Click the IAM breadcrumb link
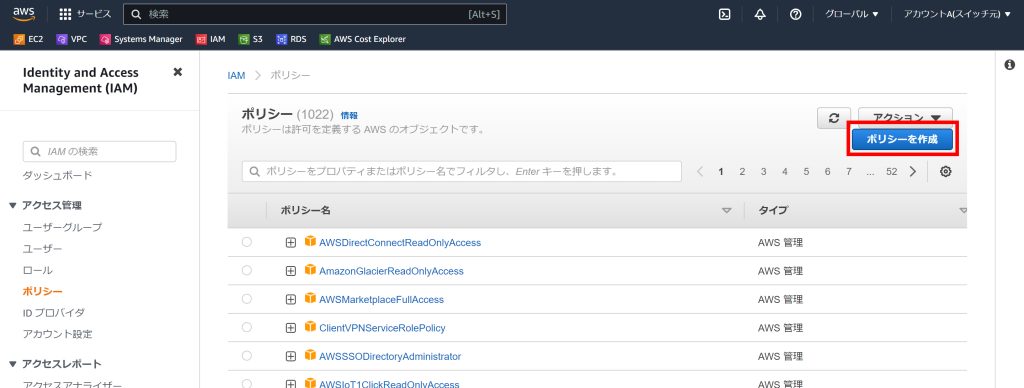1024x388 pixels. point(236,75)
